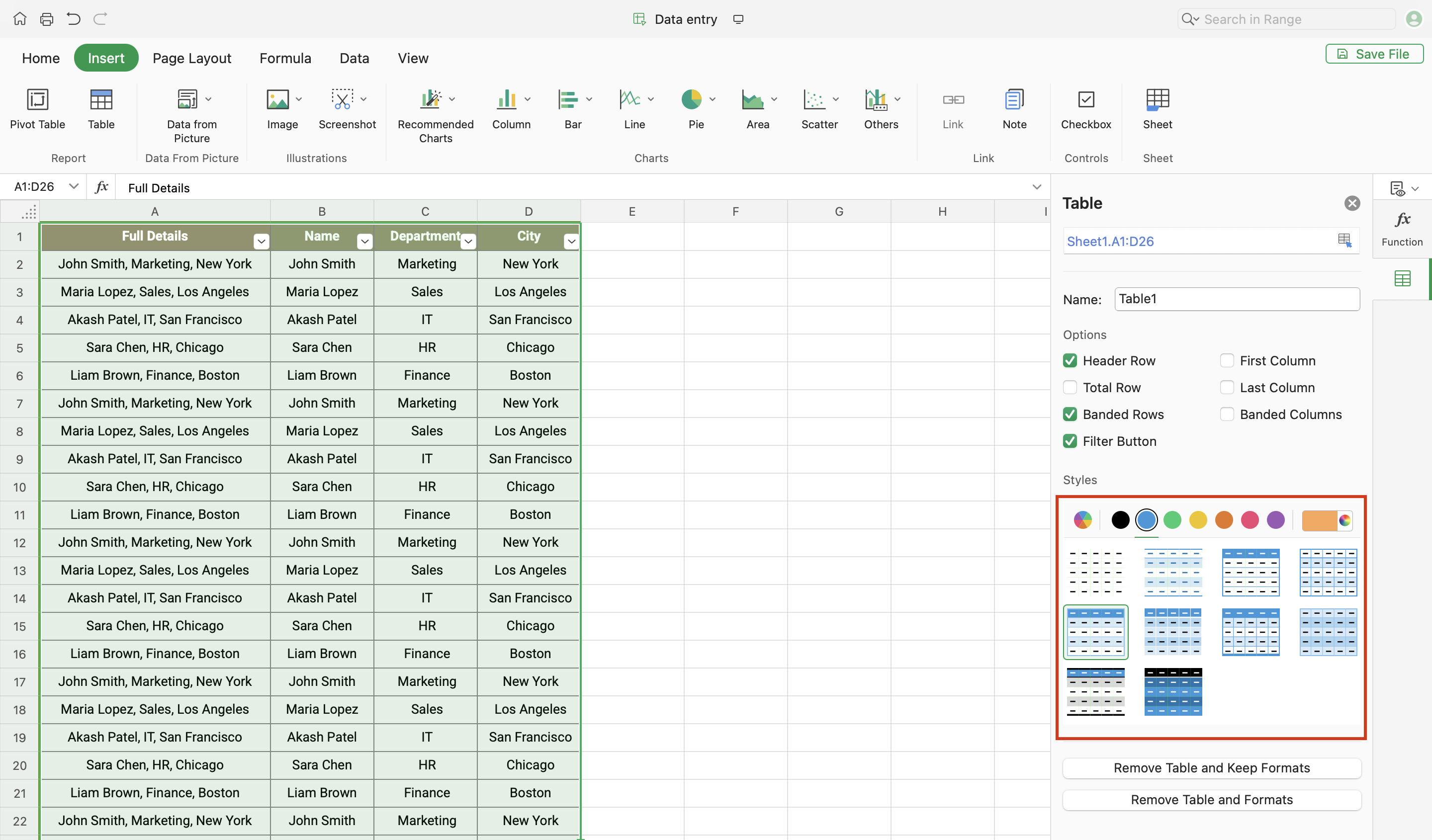
Task: Click the Recommended Charts icon
Action: [x=431, y=100]
